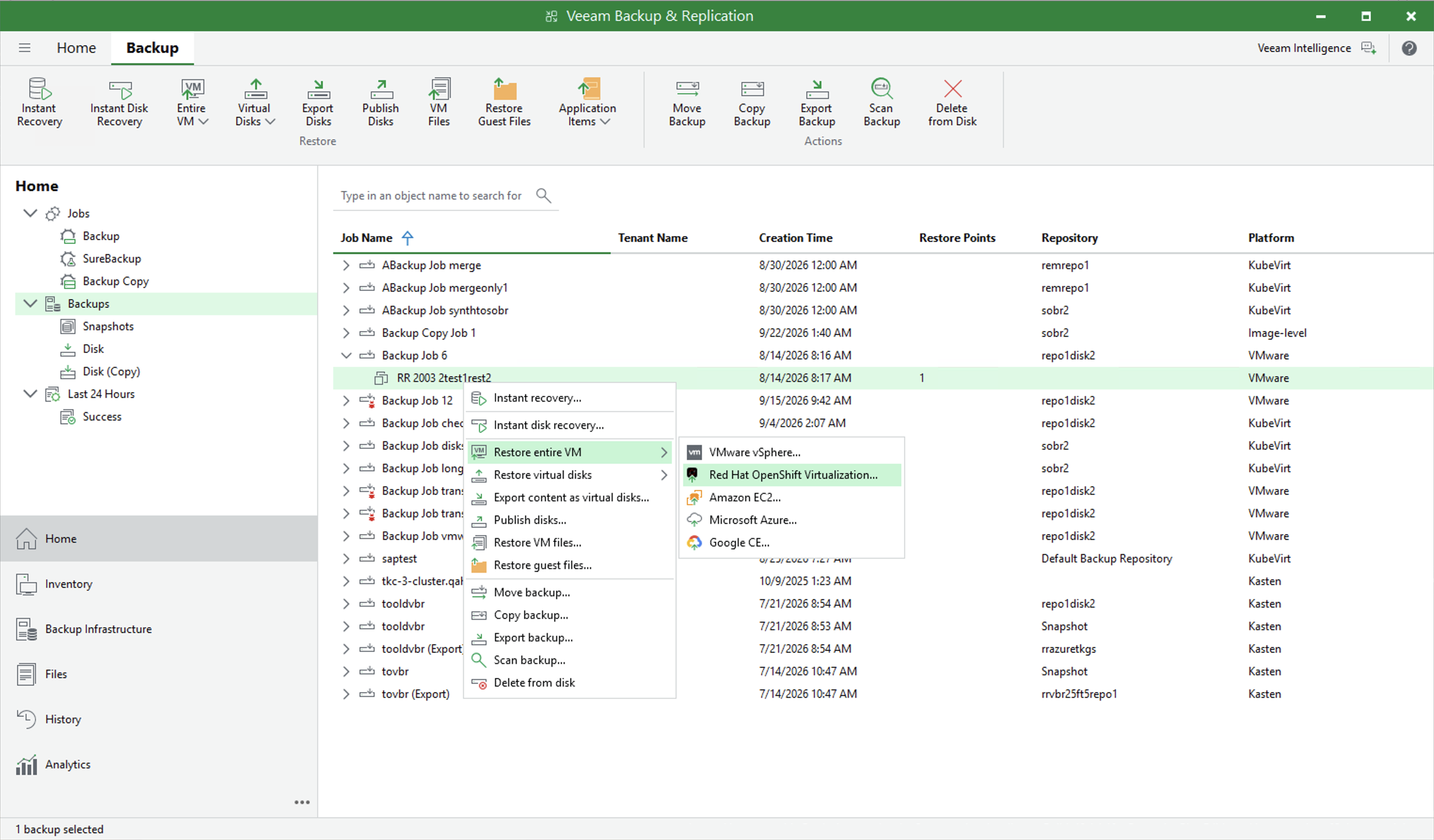Viewport: 1434px width, 840px height.
Task: Open Restore virtual disks submenu
Action: [x=570, y=475]
